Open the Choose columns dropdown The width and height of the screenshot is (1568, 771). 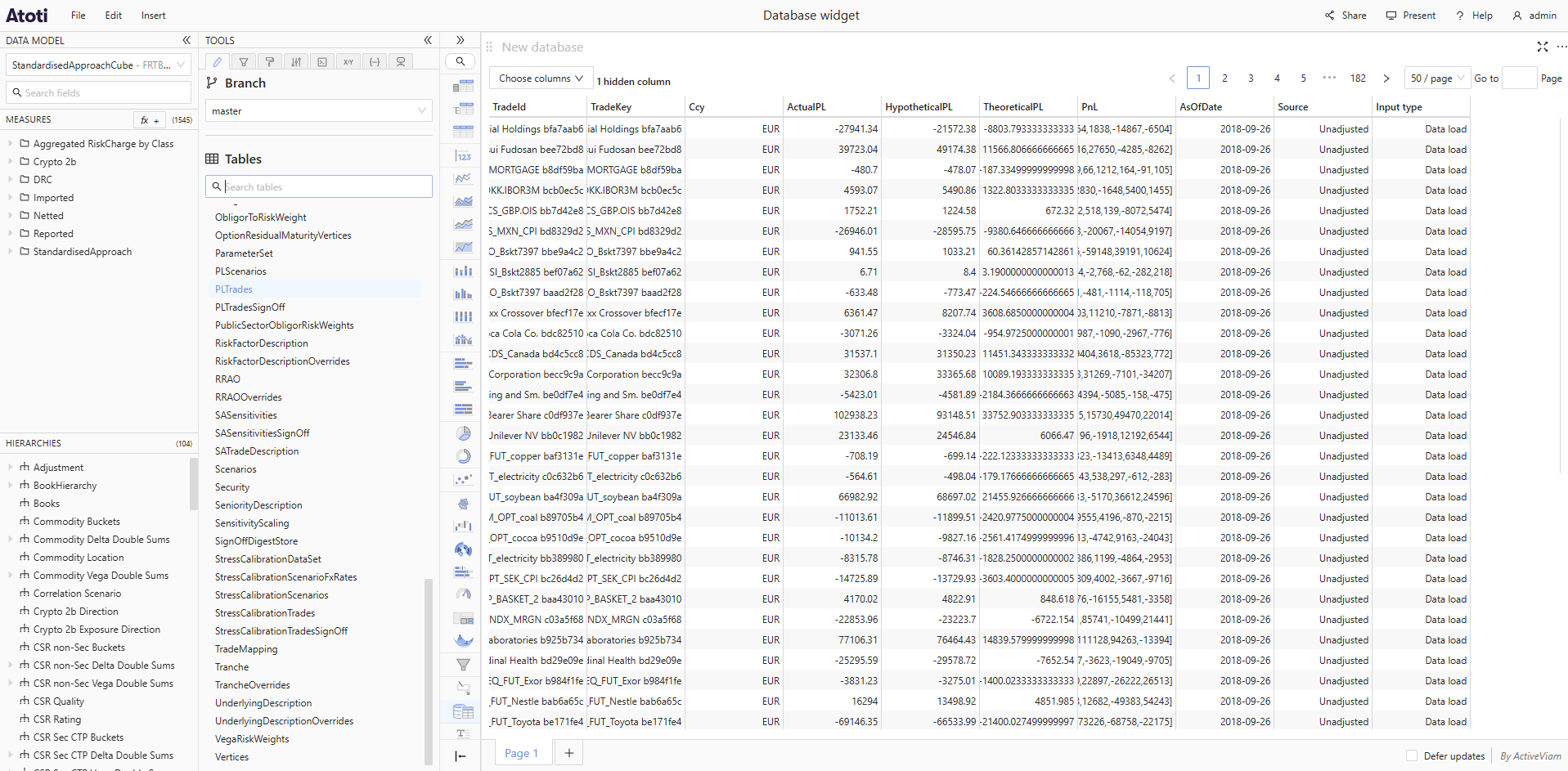point(541,78)
